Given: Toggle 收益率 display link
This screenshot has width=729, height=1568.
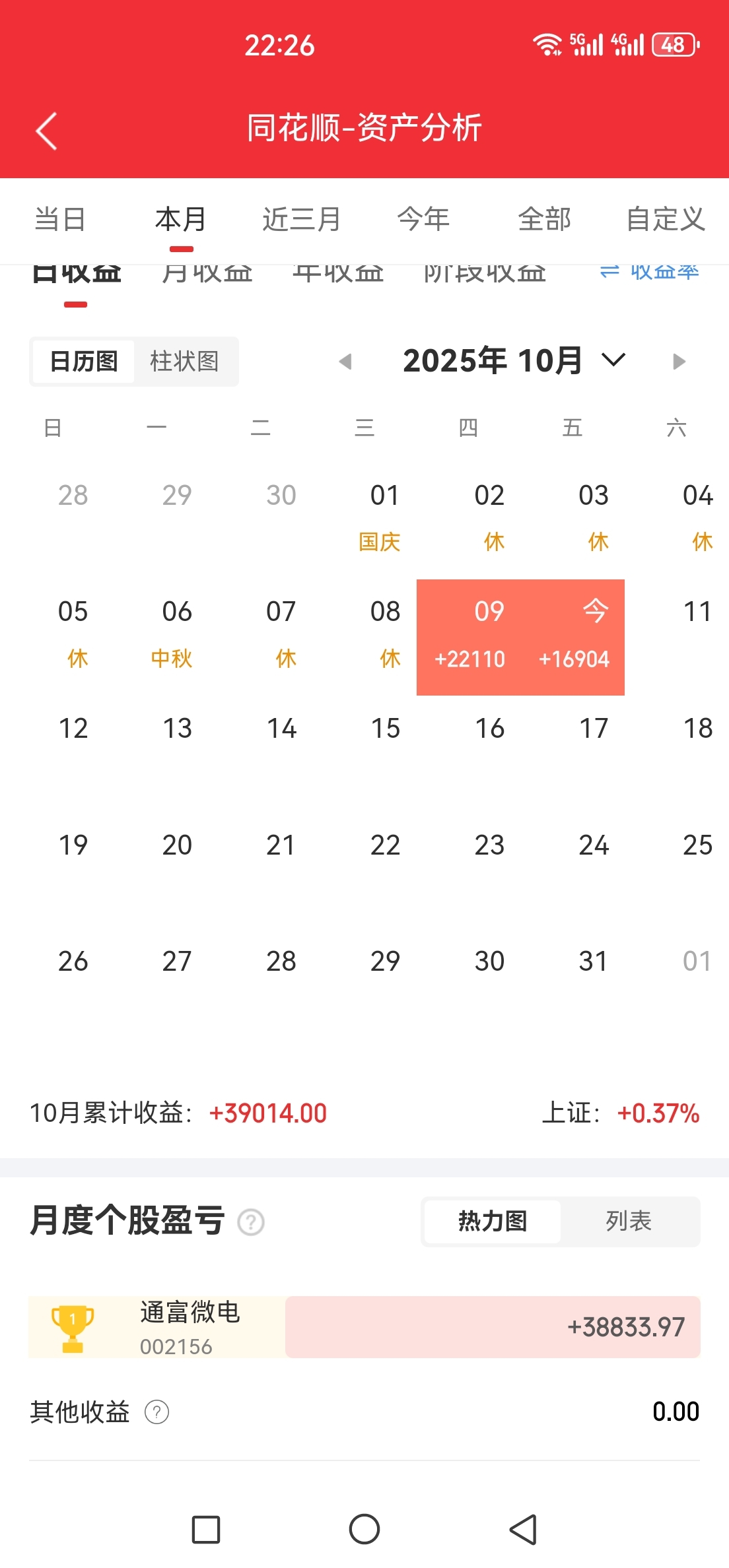Looking at the screenshot, I should point(650,271).
